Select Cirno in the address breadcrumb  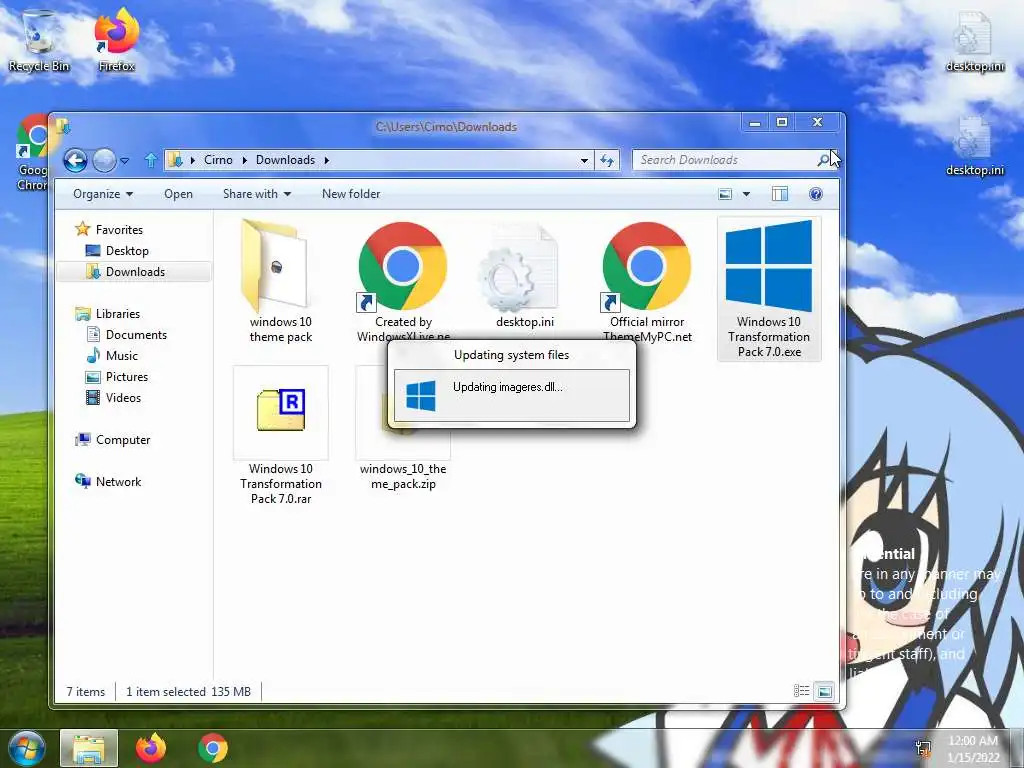click(218, 160)
